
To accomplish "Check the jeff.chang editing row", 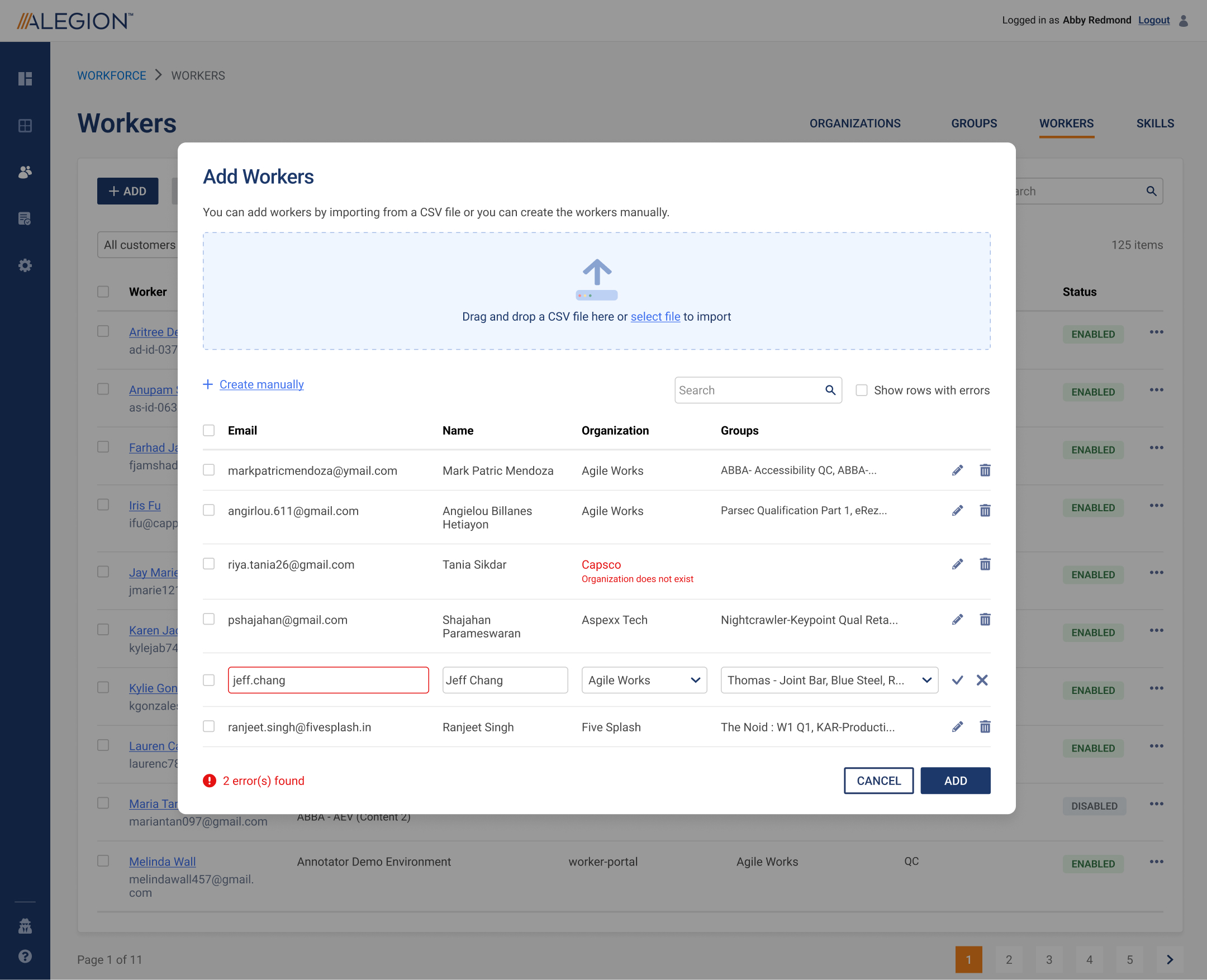I will (209, 679).
